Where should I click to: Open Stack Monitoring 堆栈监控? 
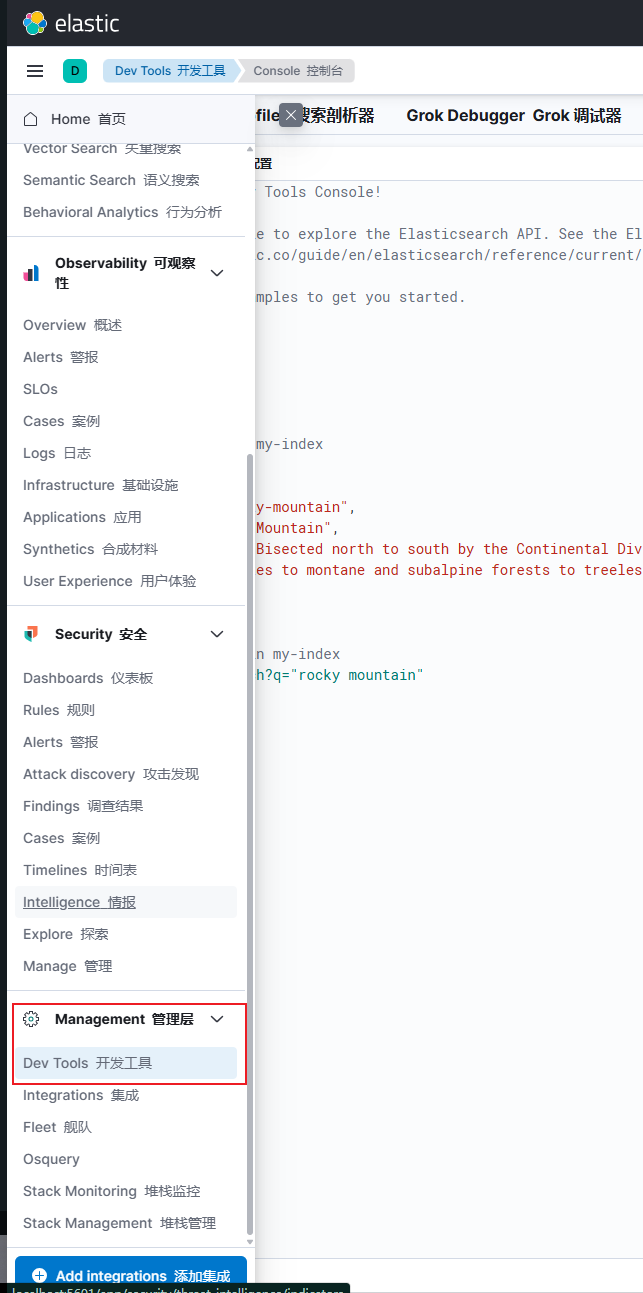(x=112, y=1191)
